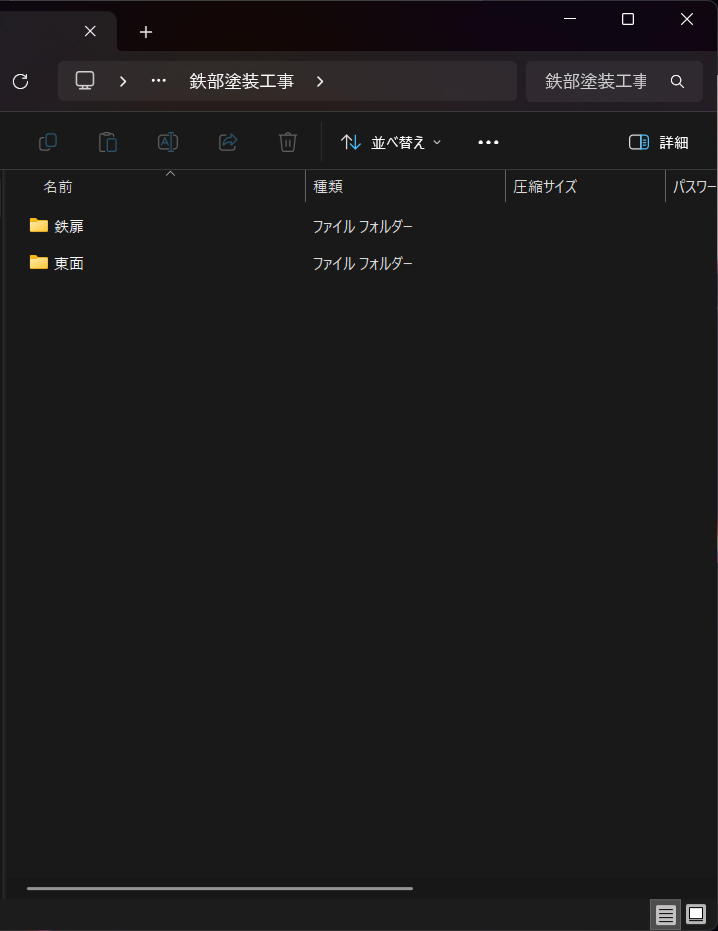Click the horizontal scrollbar at bottom
The height and width of the screenshot is (931, 718).
pos(220,888)
